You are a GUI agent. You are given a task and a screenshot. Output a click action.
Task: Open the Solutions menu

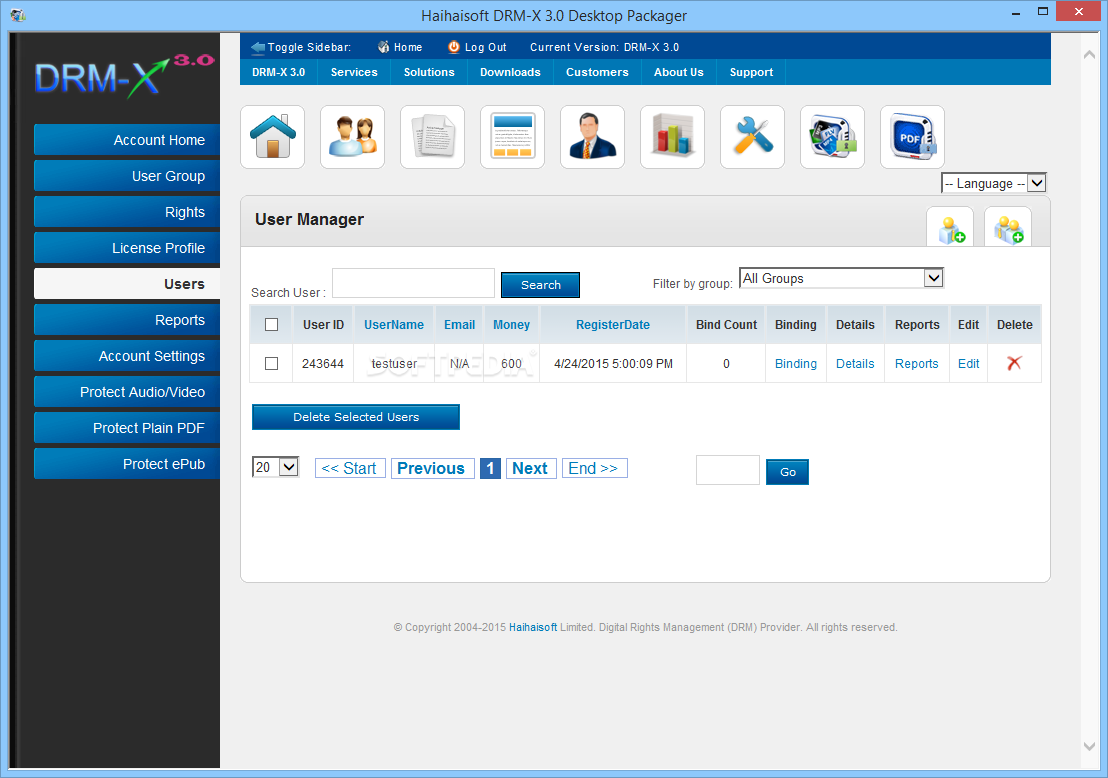tap(429, 72)
